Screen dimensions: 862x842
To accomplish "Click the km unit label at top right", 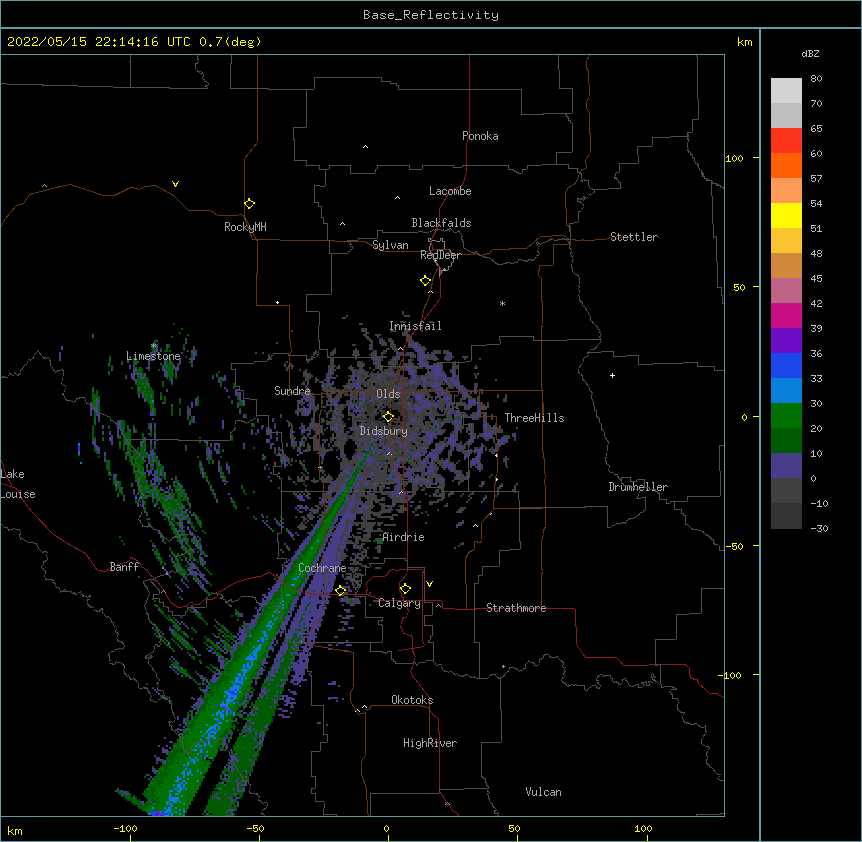I will pyautogui.click(x=744, y=42).
